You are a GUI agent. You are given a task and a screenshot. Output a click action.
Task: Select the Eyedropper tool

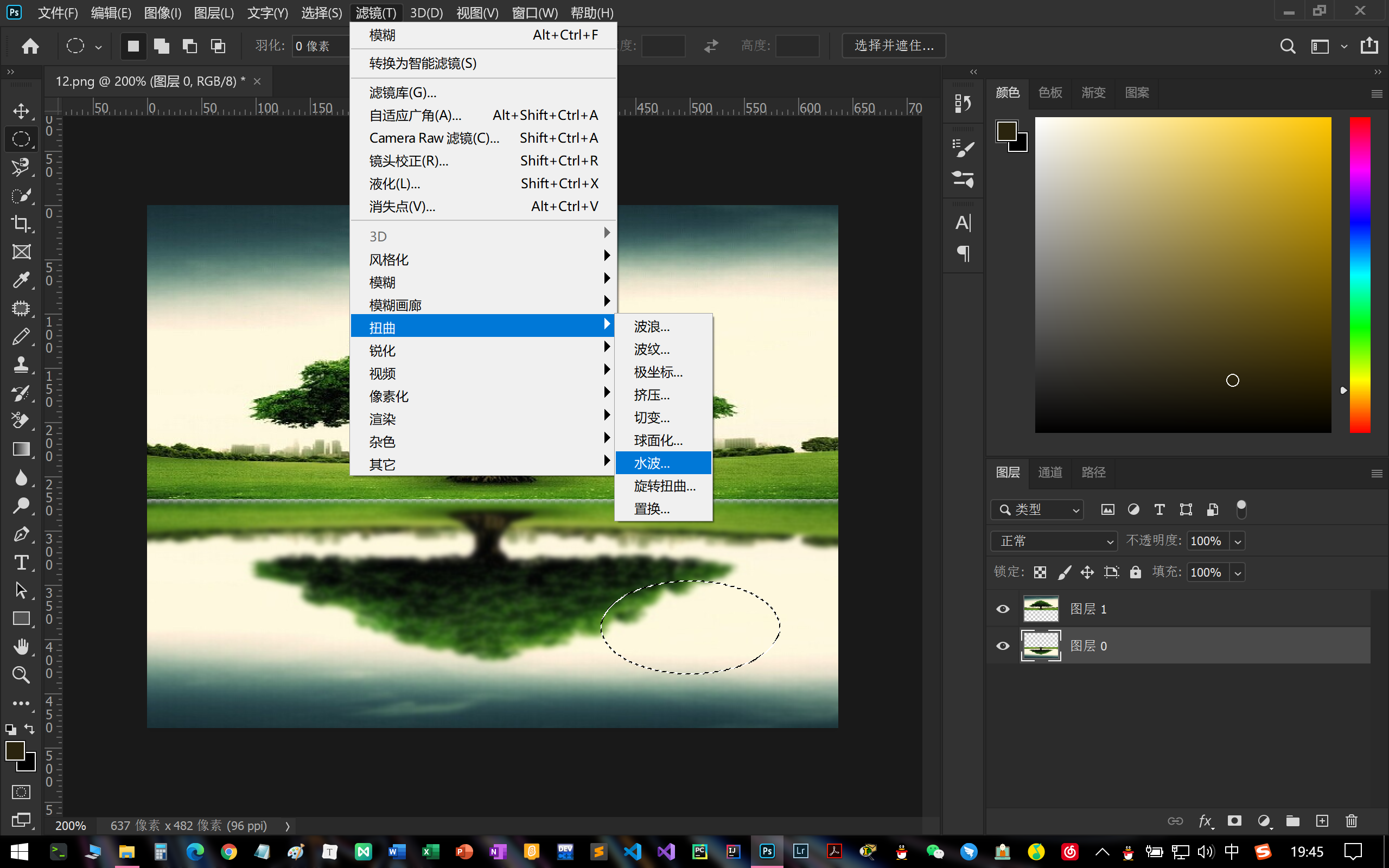point(21,280)
